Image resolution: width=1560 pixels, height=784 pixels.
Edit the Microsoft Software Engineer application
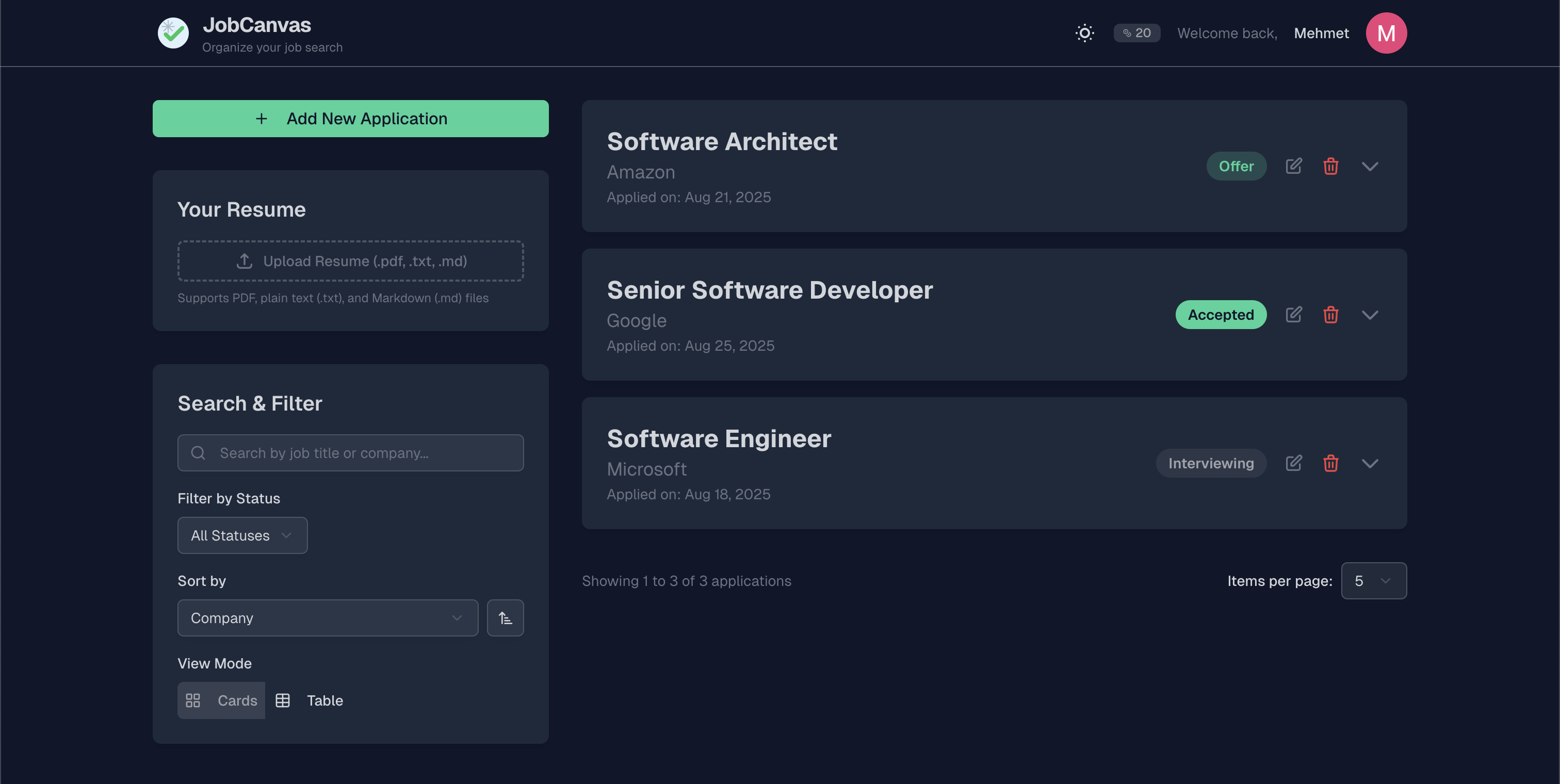(x=1293, y=463)
